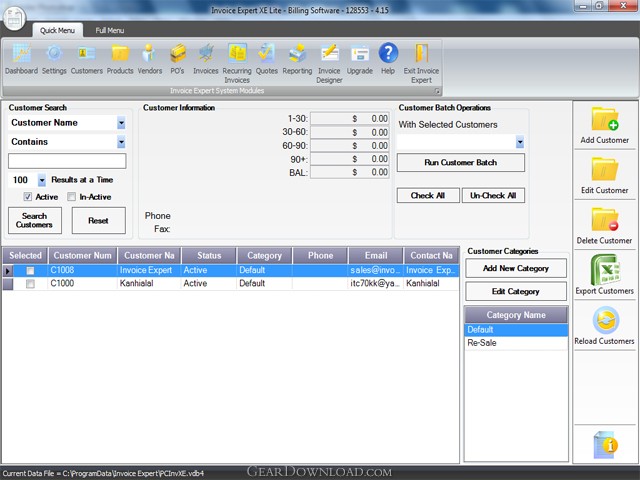Click the Category Name column header
The width and height of the screenshot is (640, 480).
coord(516,315)
